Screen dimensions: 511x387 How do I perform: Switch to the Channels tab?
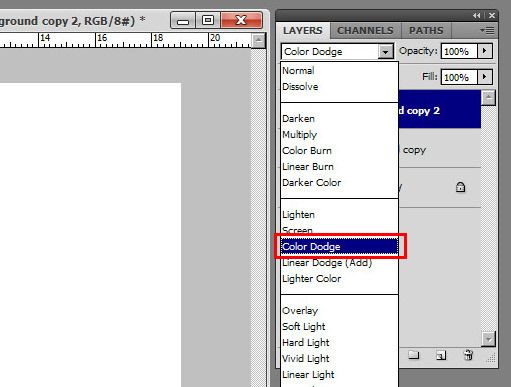click(365, 31)
